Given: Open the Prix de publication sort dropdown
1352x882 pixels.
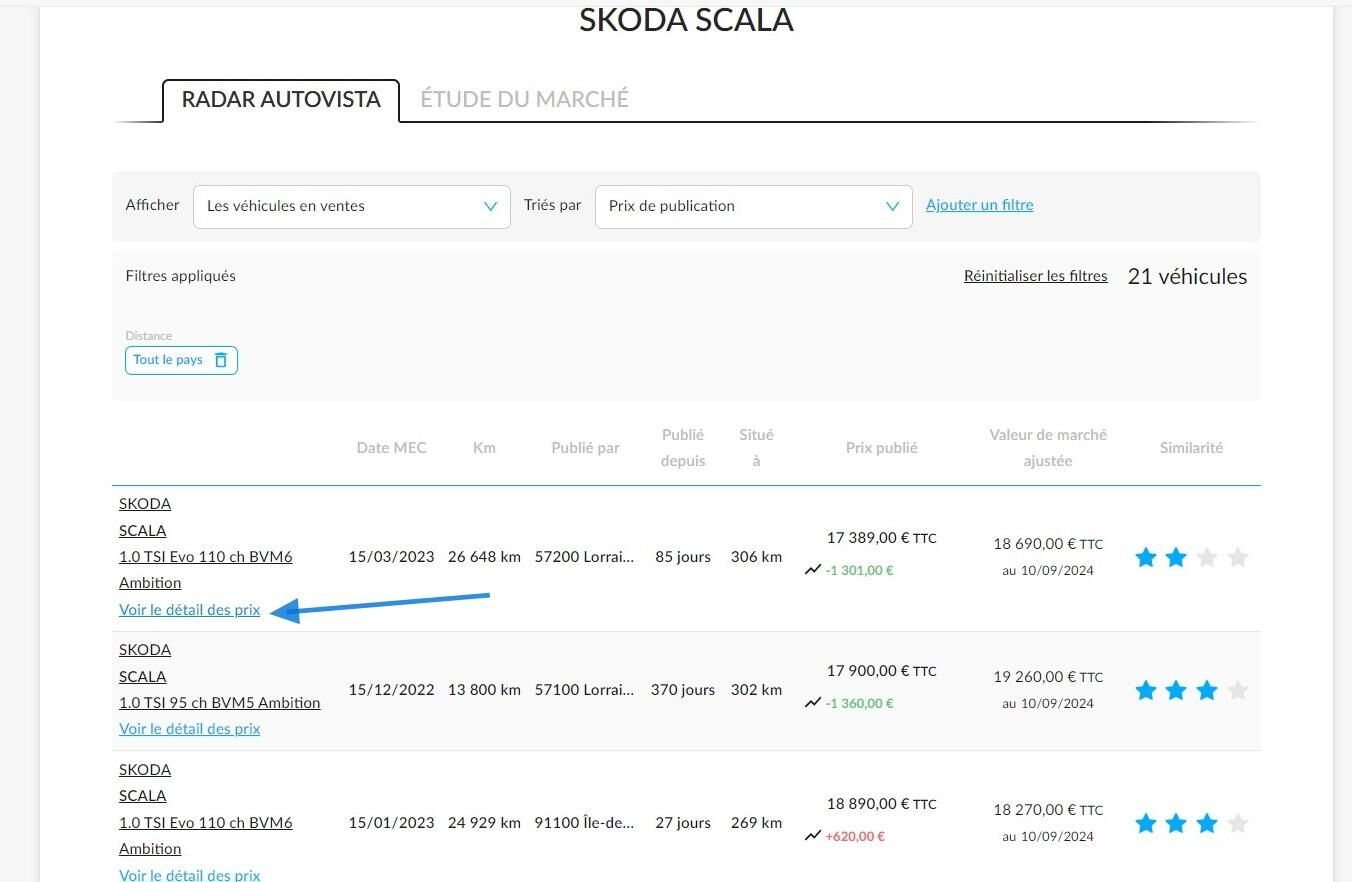Looking at the screenshot, I should (754, 206).
